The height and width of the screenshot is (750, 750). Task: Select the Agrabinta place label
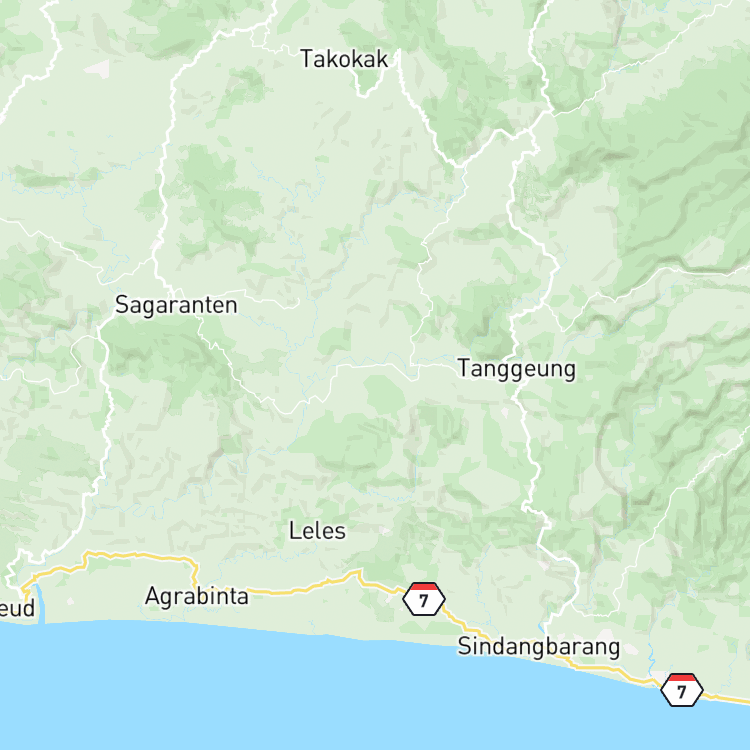point(197,596)
